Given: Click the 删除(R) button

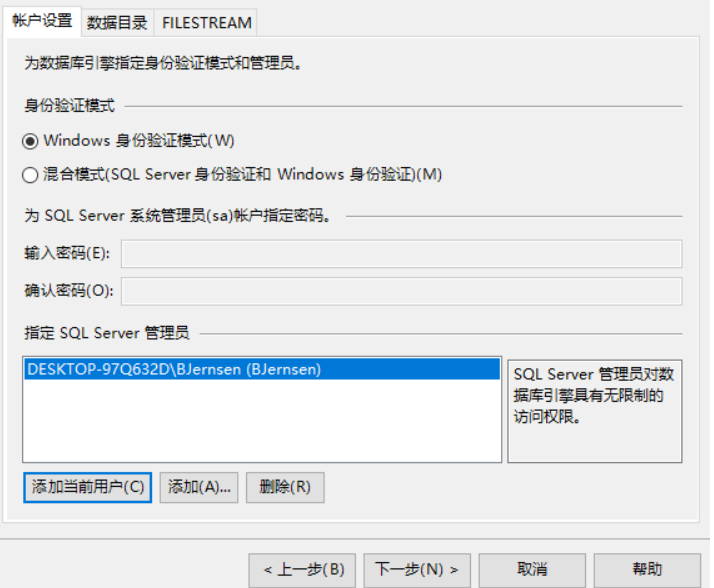Looking at the screenshot, I should 285,487.
